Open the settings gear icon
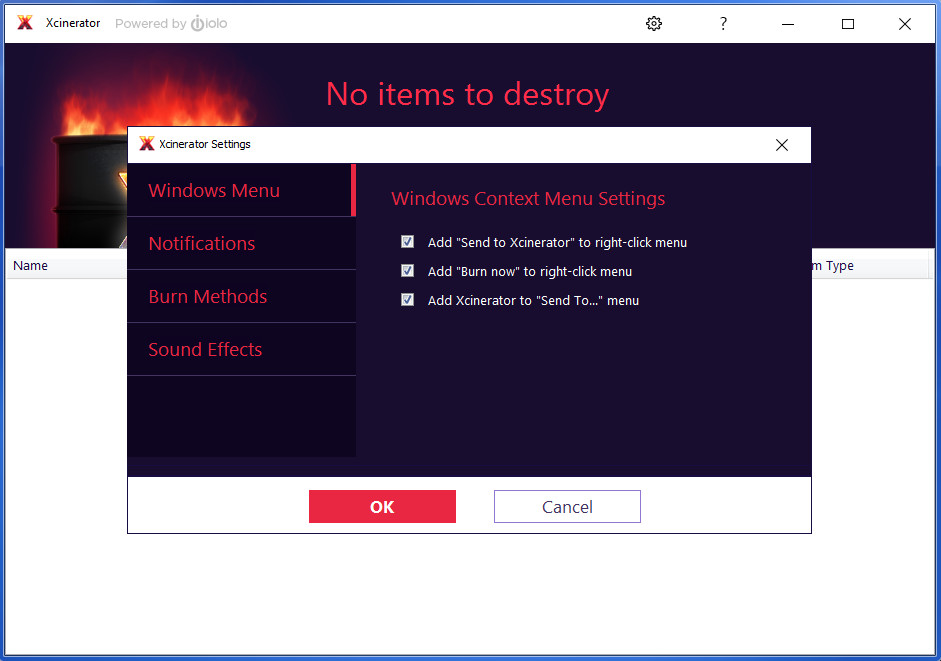 pyautogui.click(x=654, y=23)
